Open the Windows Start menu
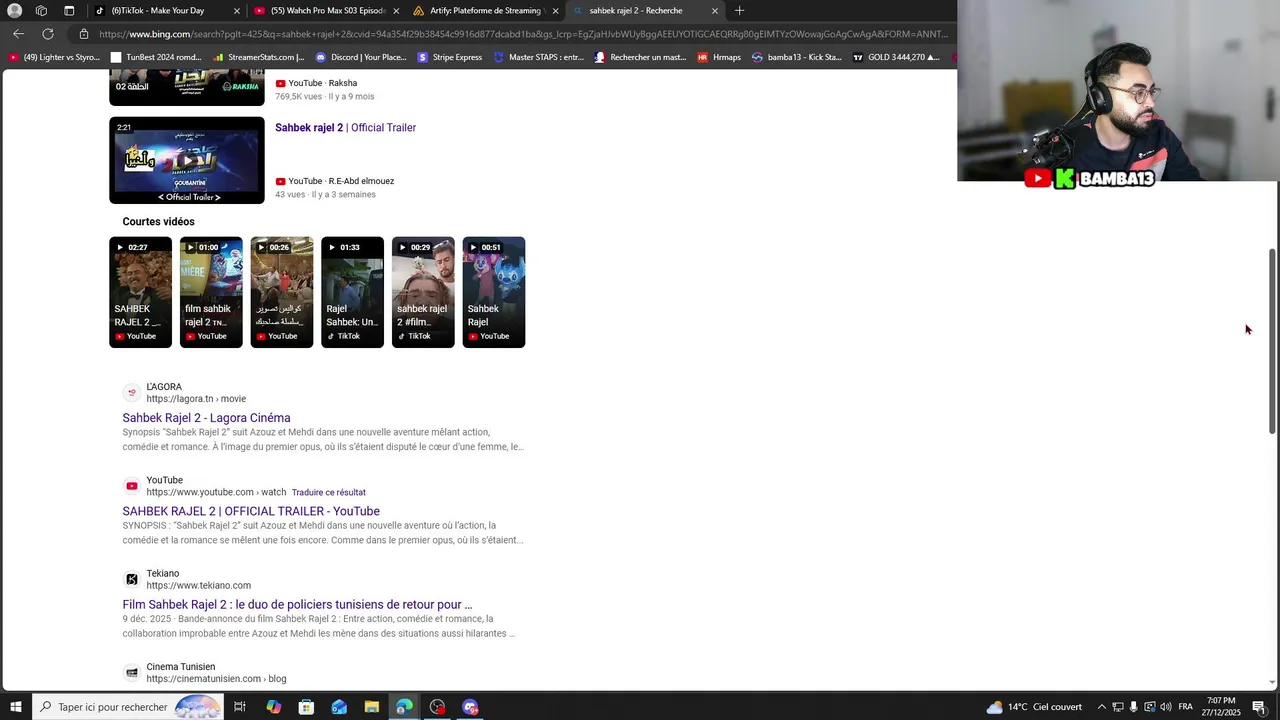 point(15,707)
